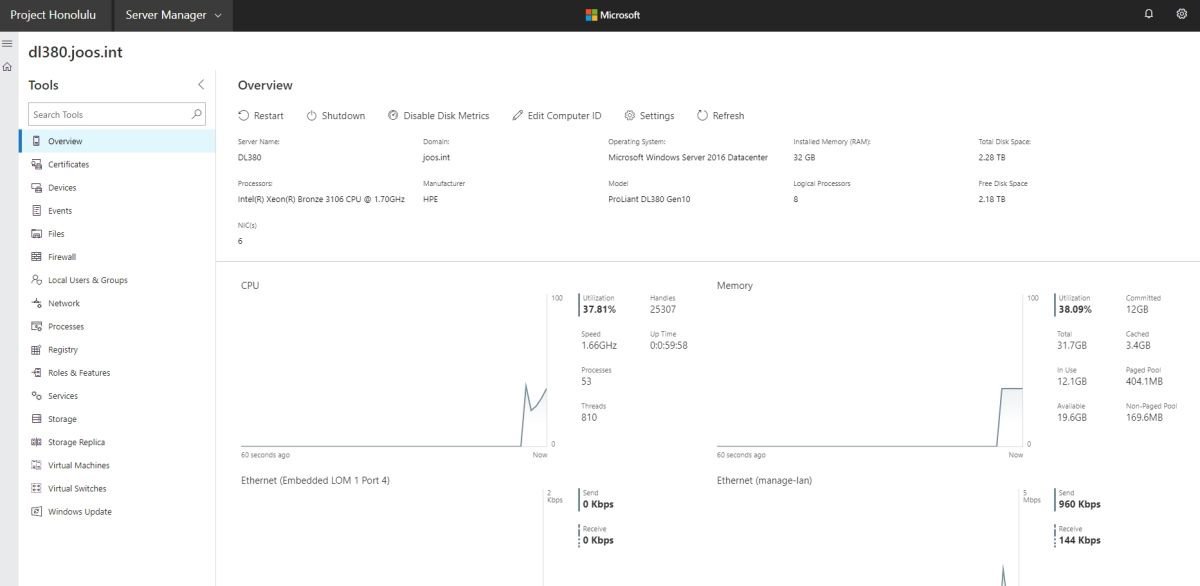Screen dimensions: 1200x586
Task: Open the Firewall tool
Action: click(61, 256)
